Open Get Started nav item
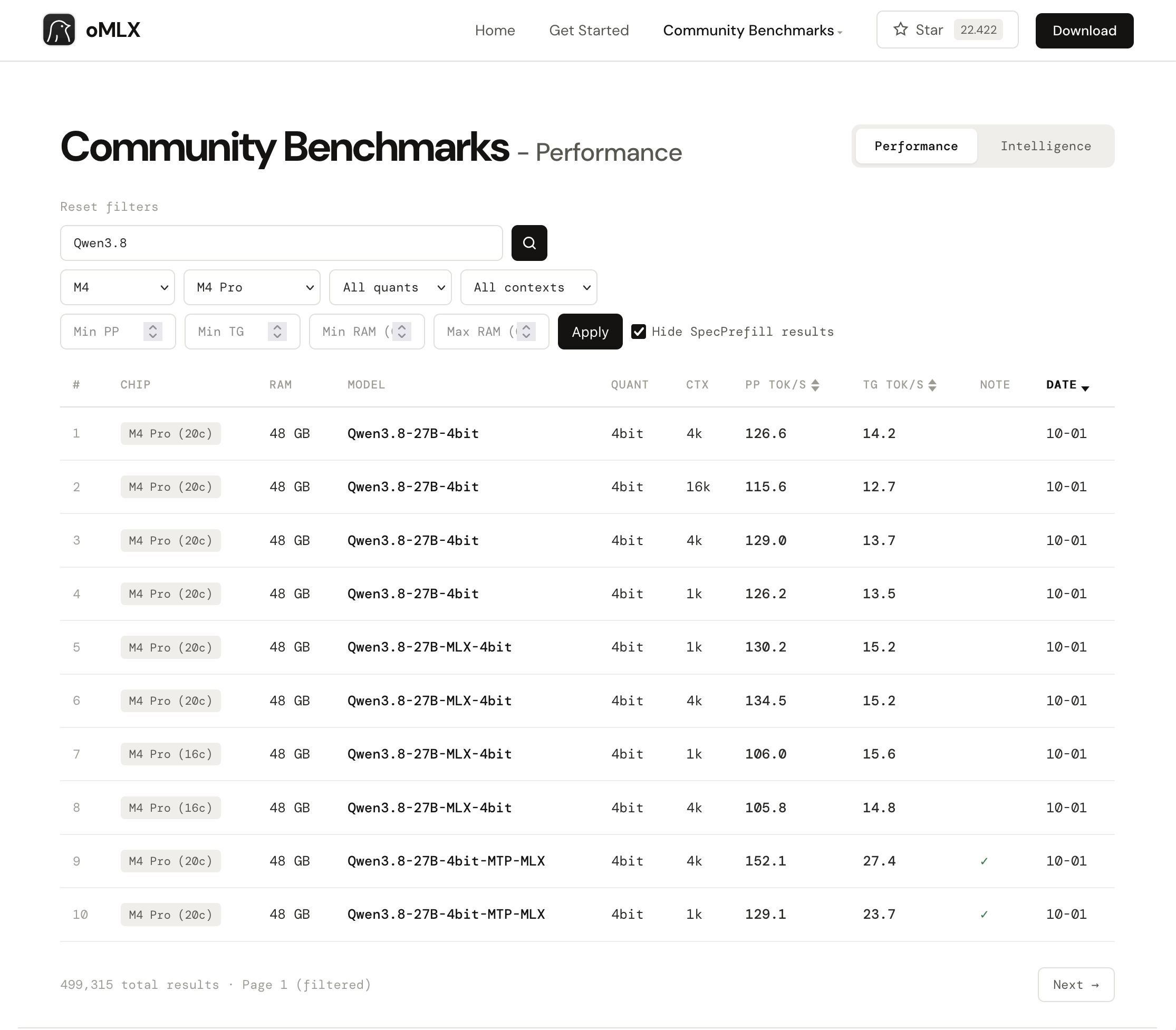The height and width of the screenshot is (1030, 1176). tap(589, 31)
